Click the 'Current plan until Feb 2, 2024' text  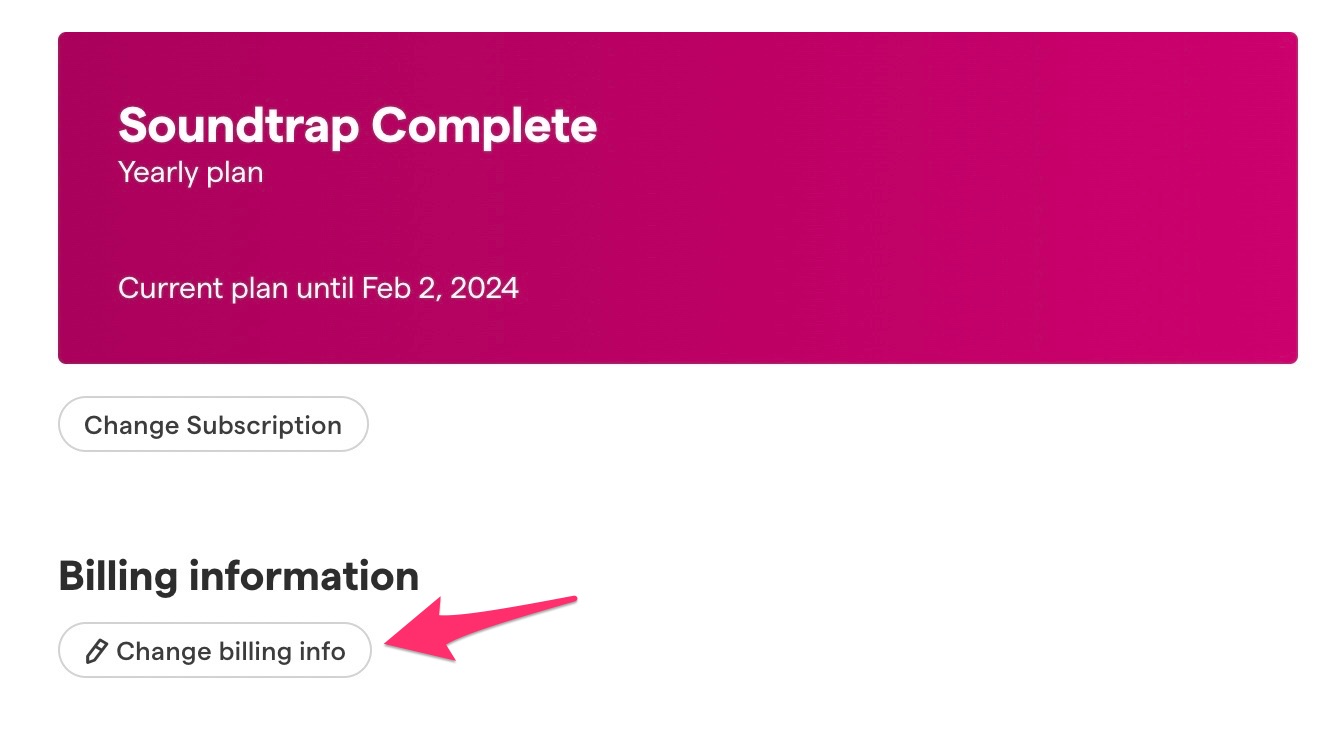318,288
